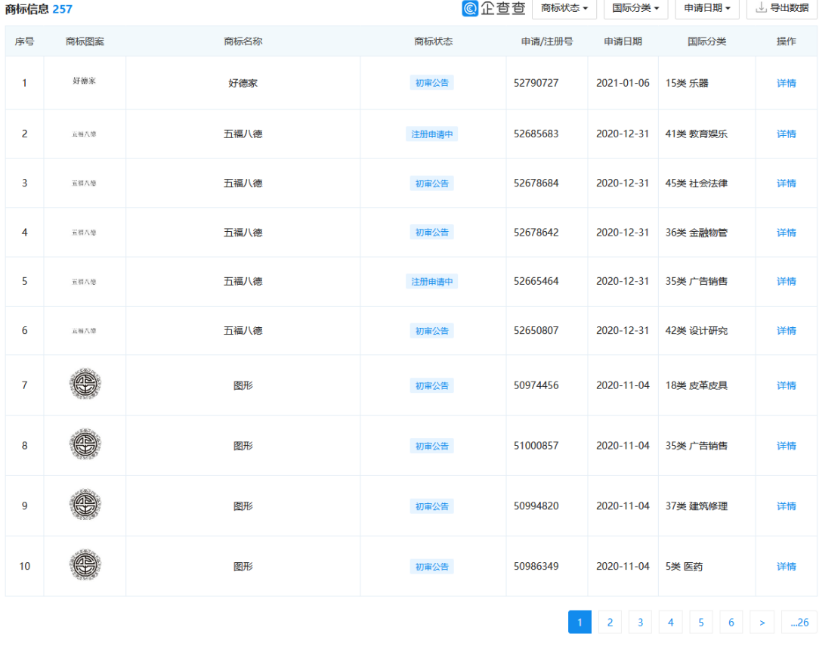
Task: Click the 五福八德 trademark image in row 2
Action: 84,134
